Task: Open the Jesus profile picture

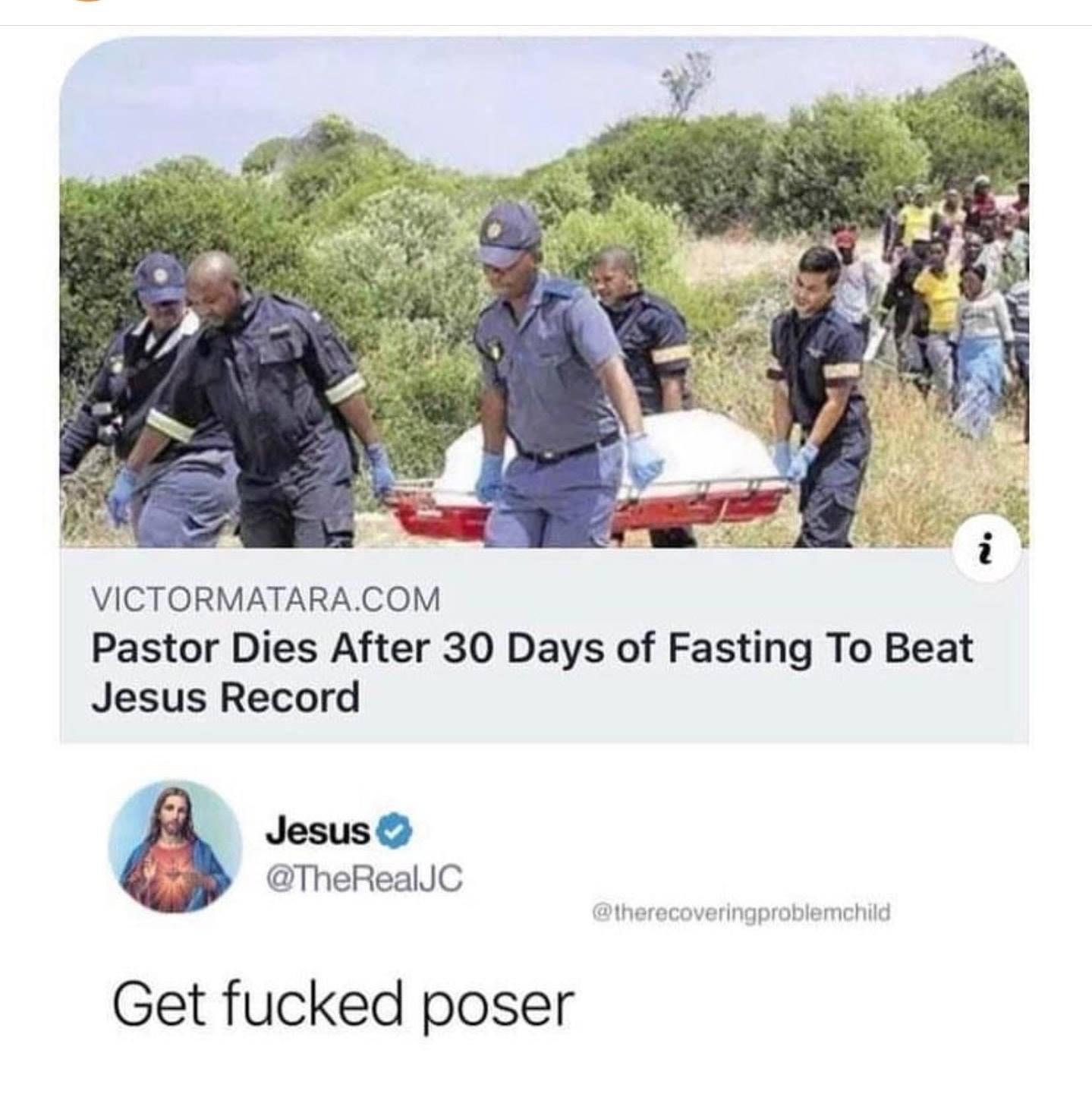Action: coord(175,845)
